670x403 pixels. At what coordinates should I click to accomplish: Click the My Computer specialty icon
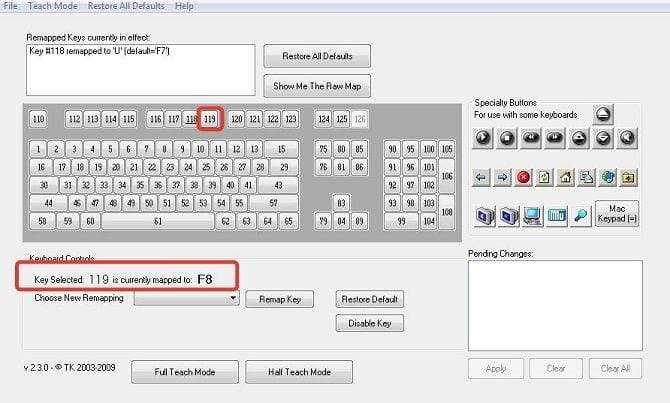coord(532,213)
